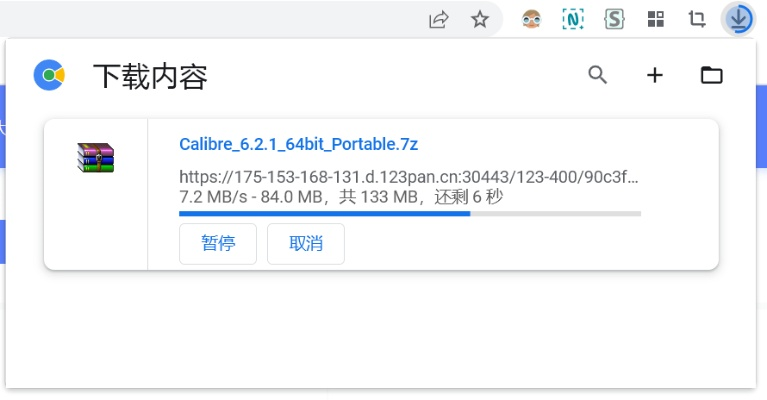Click the 123pan.cn download source URL

pyautogui.click(x=408, y=178)
